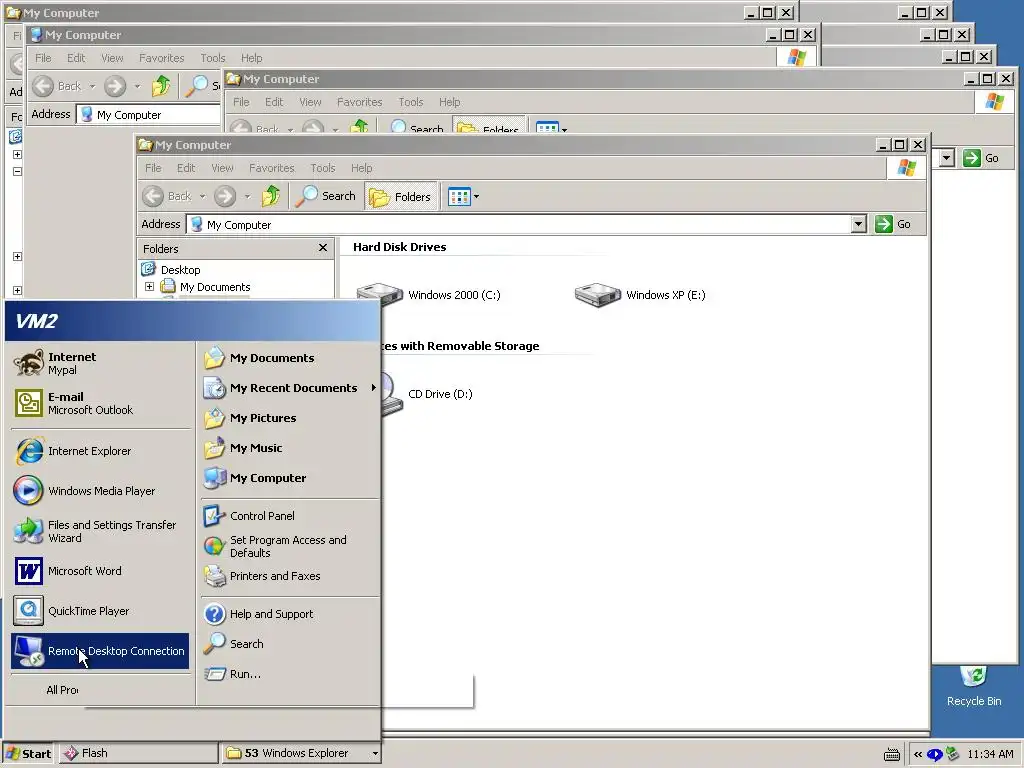Viewport: 1024px width, 768px height.
Task: Open Printers and Faxes
Action: tap(289, 576)
